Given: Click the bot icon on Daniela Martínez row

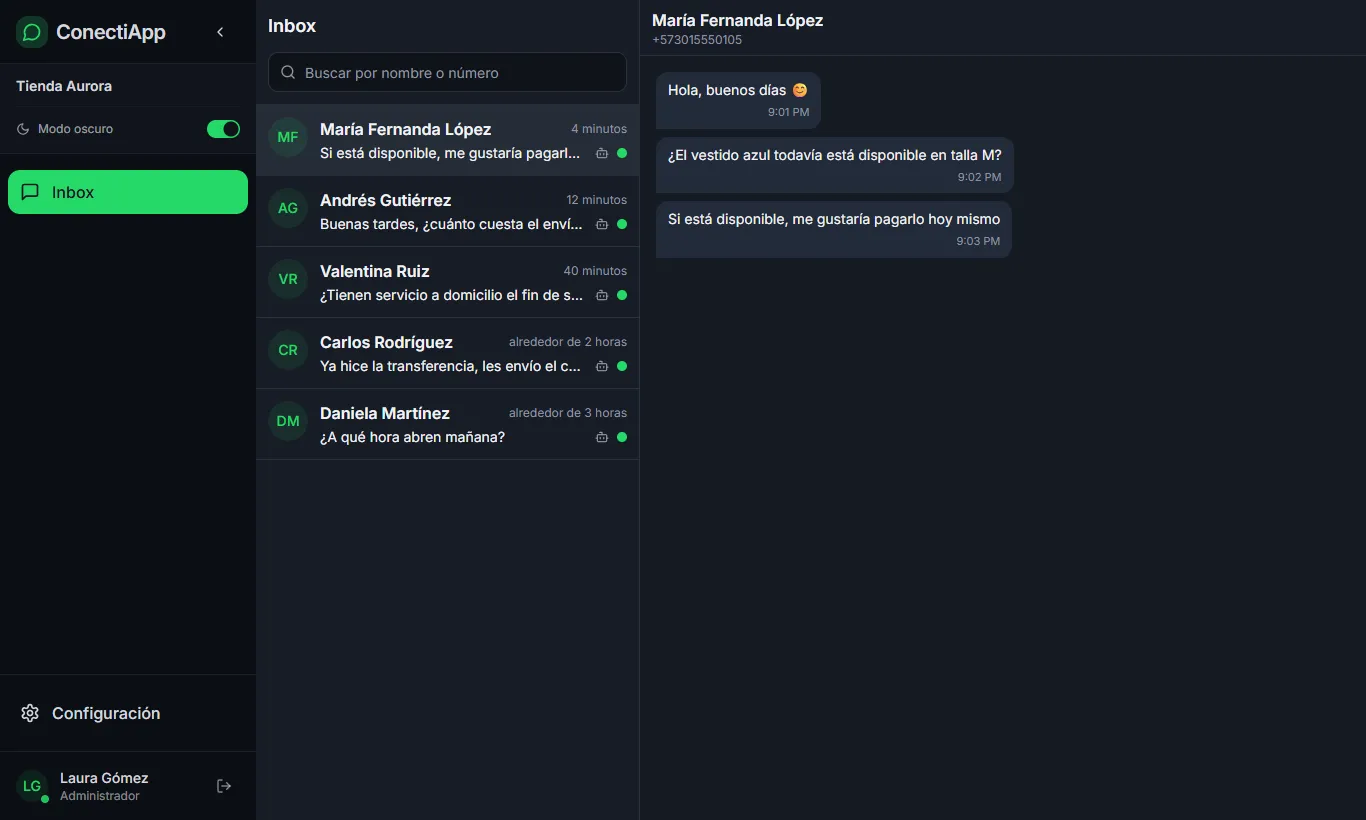Looking at the screenshot, I should pyautogui.click(x=602, y=437).
